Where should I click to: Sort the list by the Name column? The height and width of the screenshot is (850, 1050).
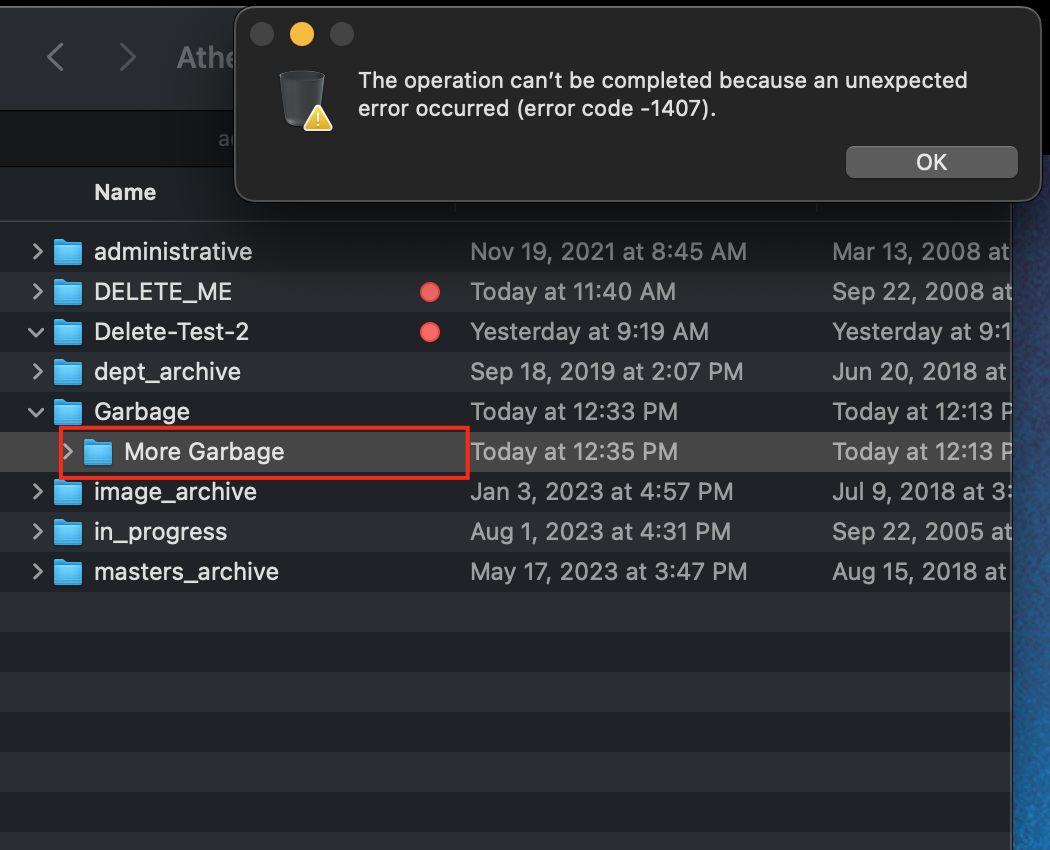click(x=125, y=192)
